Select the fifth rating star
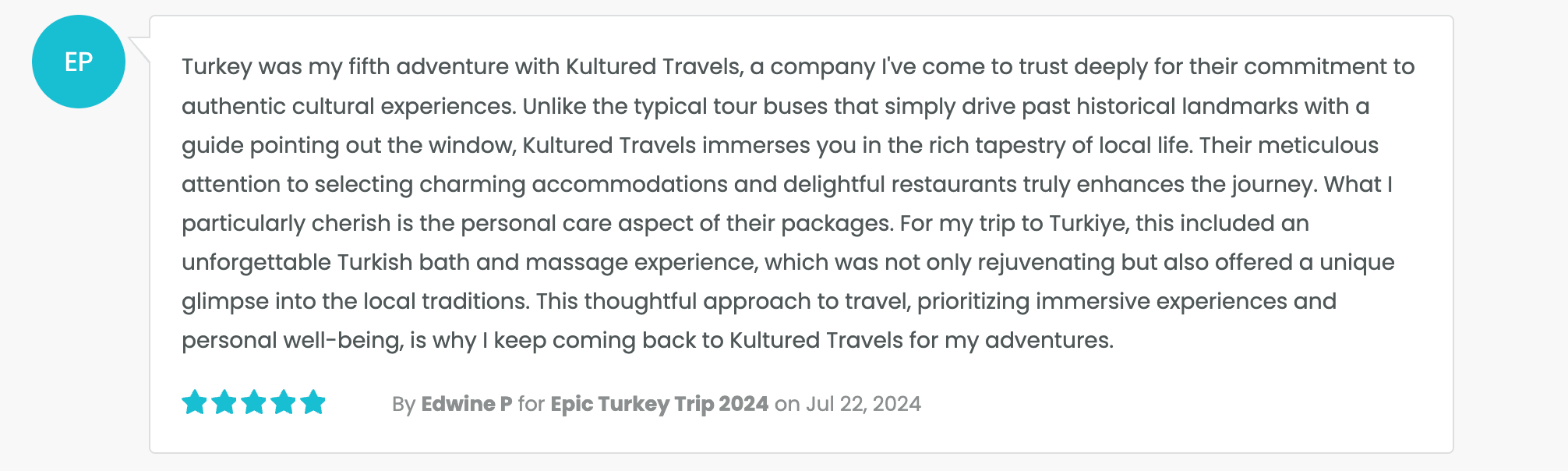This screenshot has height=471, width=1568. 313,402
